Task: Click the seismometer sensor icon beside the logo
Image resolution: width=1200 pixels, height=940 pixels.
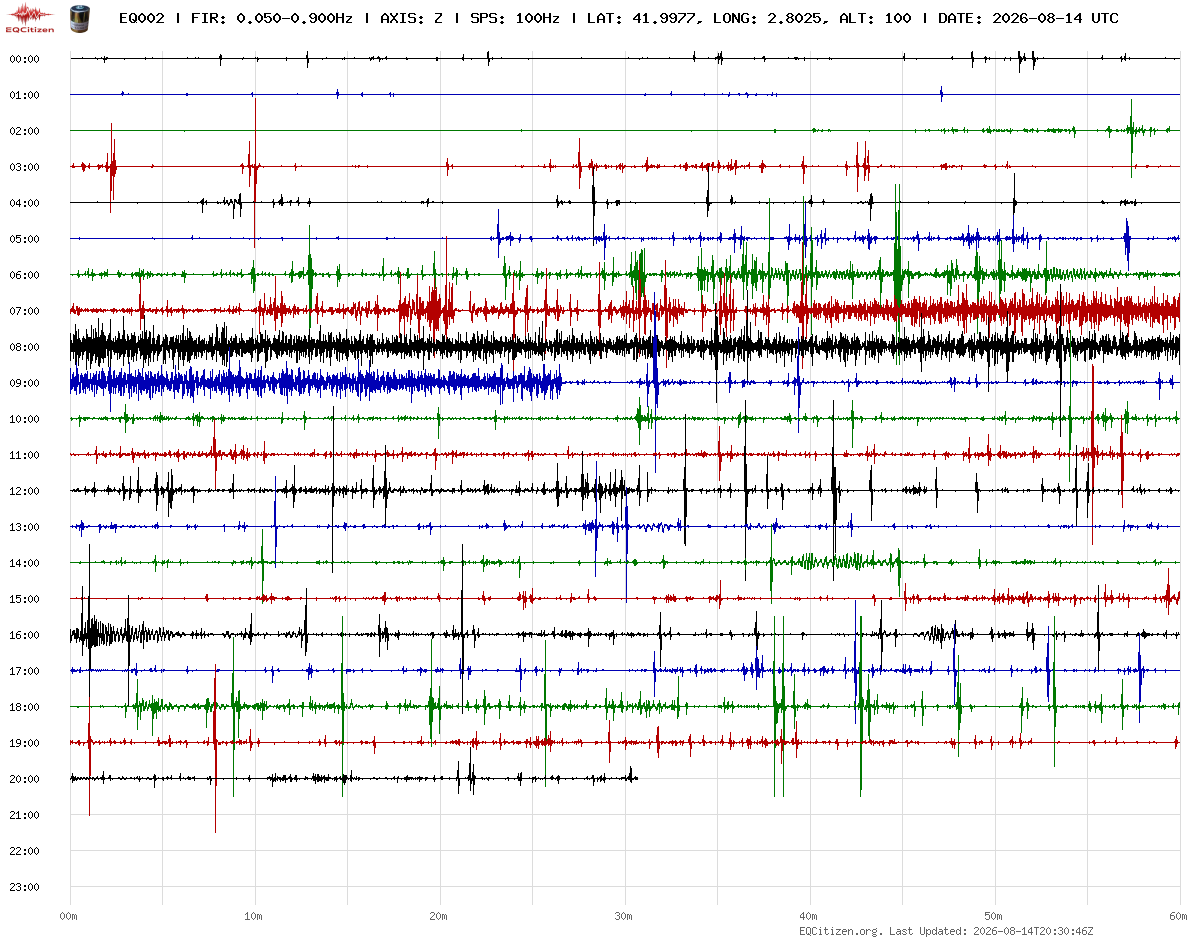Action: click(x=78, y=17)
